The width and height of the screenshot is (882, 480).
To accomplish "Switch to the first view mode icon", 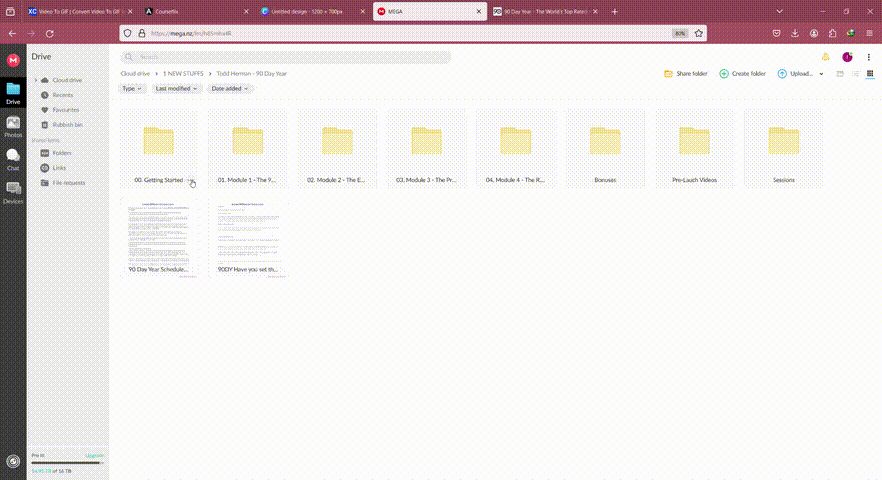I will pyautogui.click(x=840, y=74).
